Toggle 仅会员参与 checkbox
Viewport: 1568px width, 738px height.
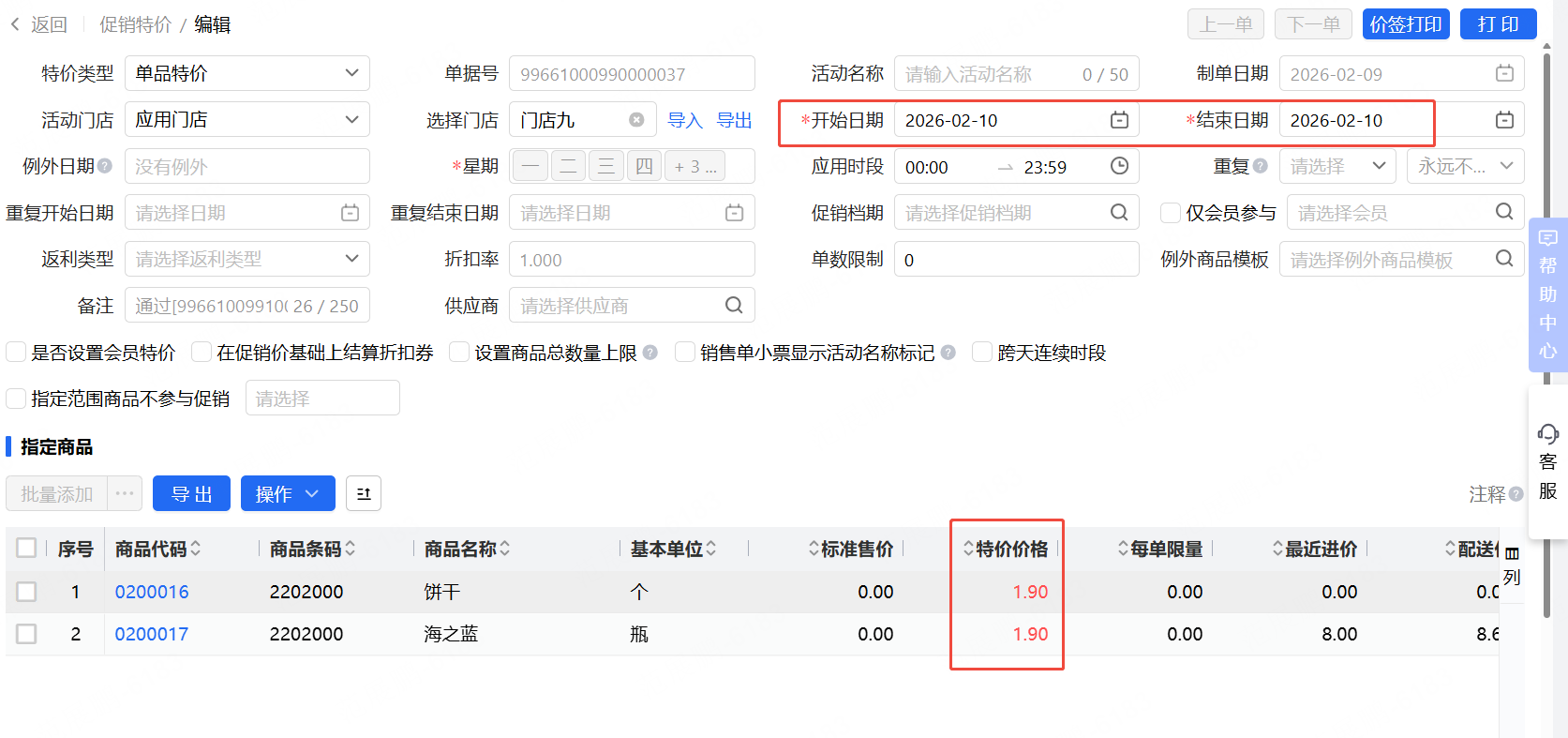pyautogui.click(x=1170, y=213)
